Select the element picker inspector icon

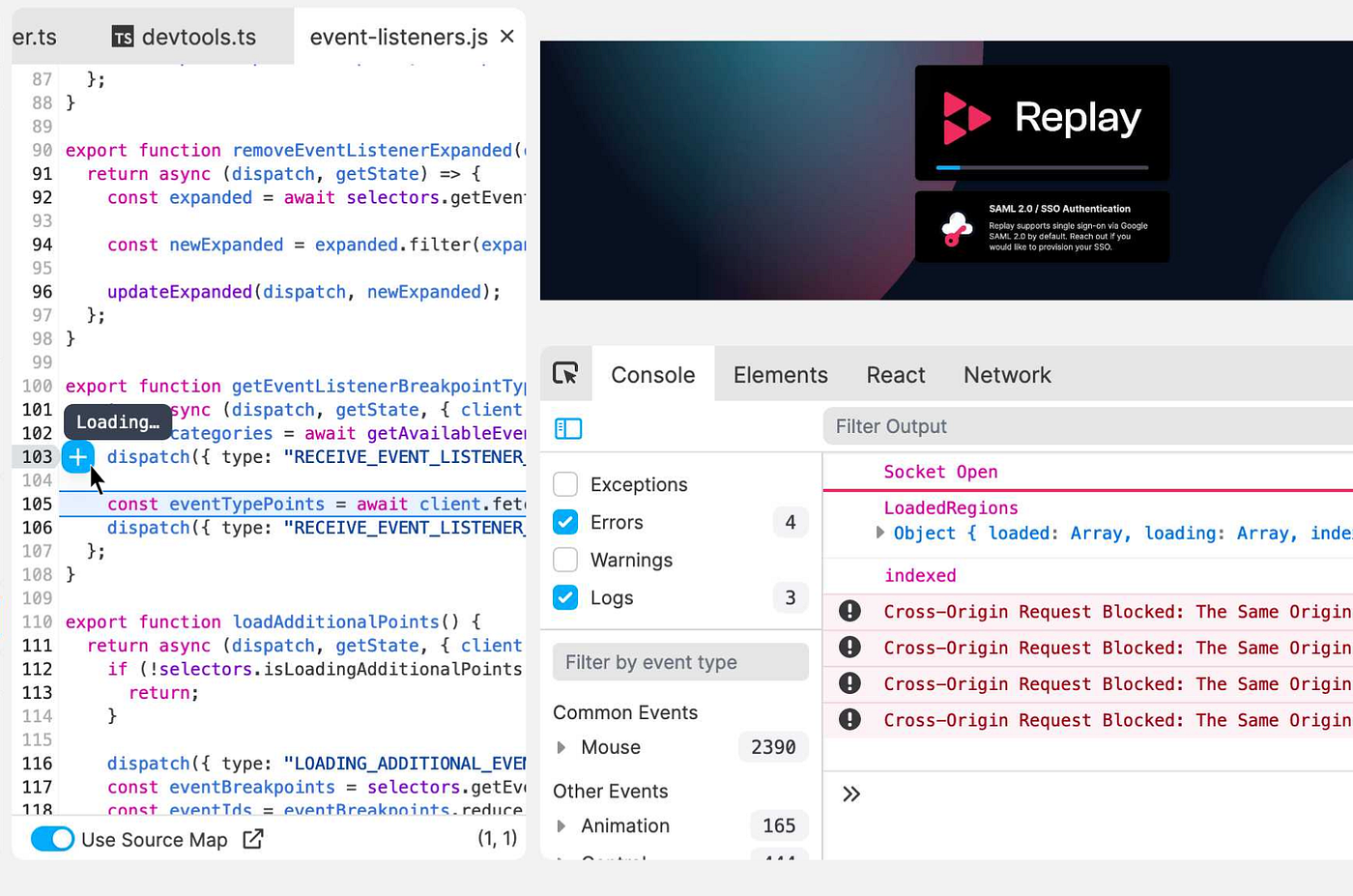click(x=566, y=373)
